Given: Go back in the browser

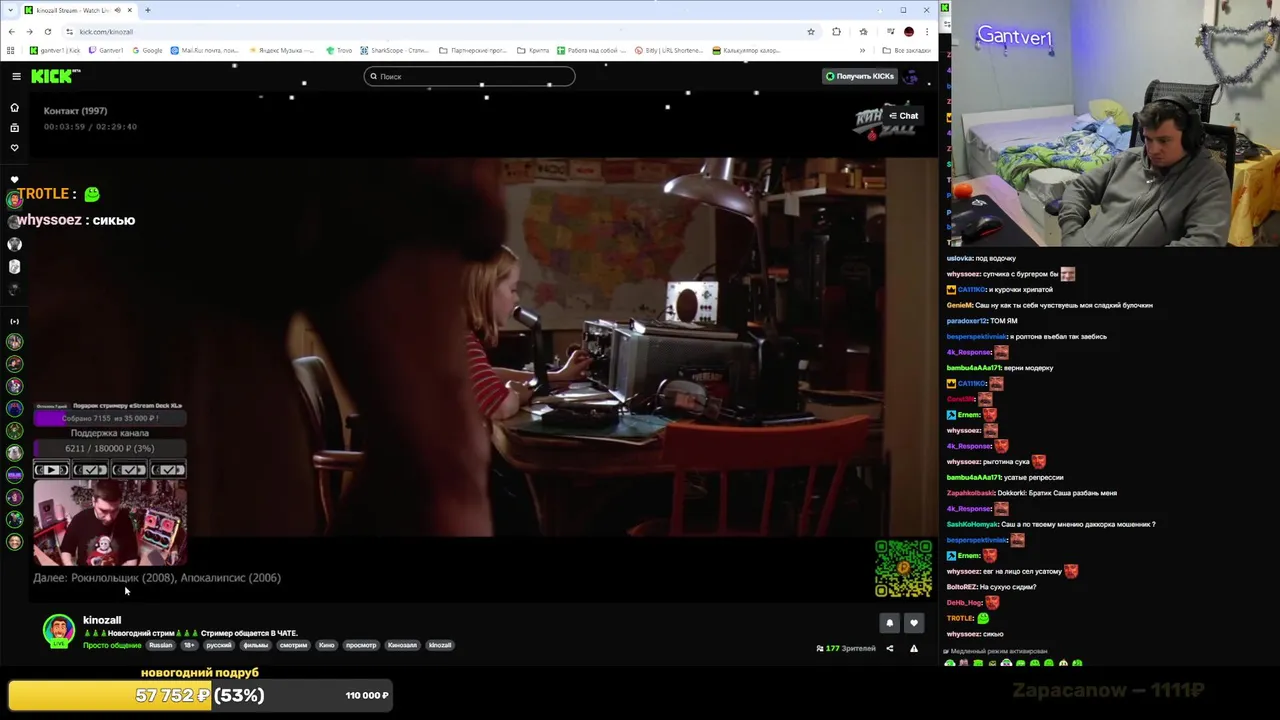Looking at the screenshot, I should coord(11,31).
